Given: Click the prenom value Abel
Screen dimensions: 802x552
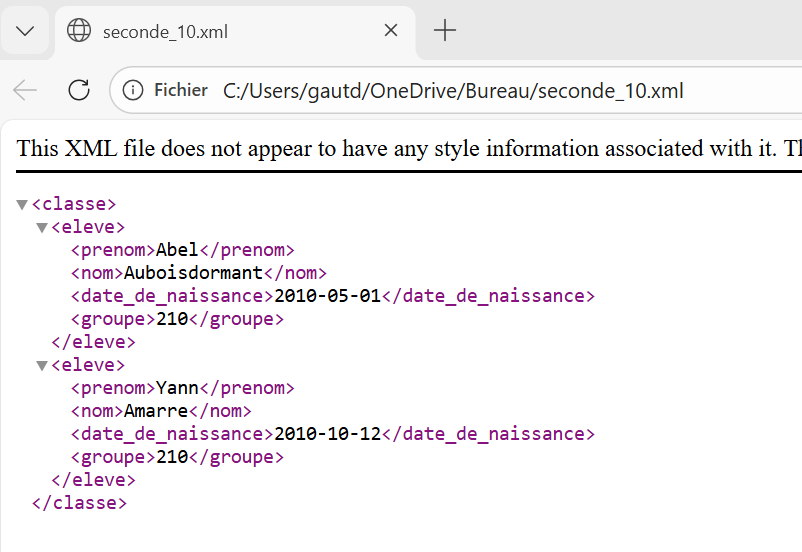Looking at the screenshot, I should (x=177, y=250).
